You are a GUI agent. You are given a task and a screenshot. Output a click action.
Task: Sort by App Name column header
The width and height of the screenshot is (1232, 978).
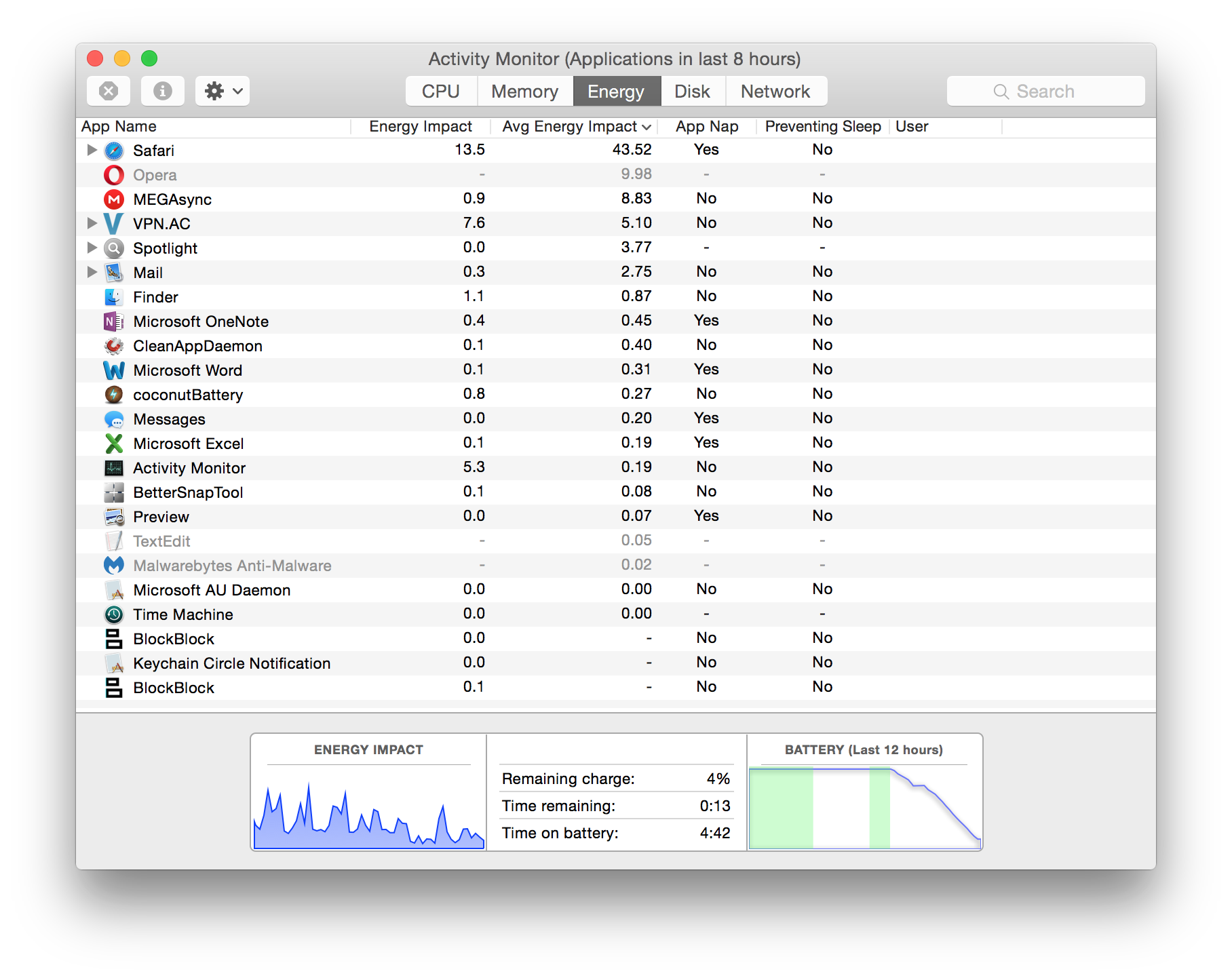(213, 127)
